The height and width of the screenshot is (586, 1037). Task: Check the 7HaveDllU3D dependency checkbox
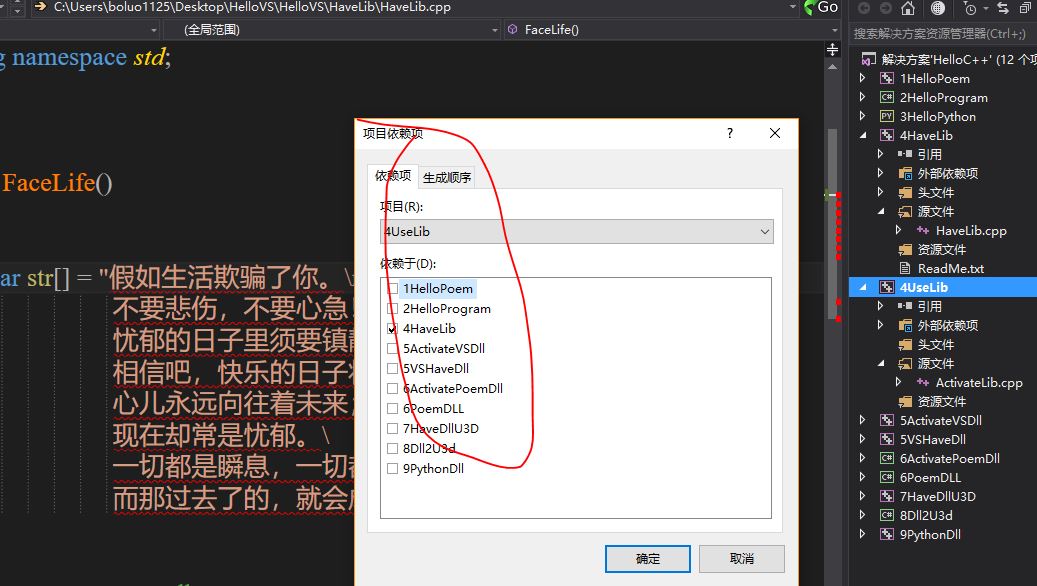[392, 429]
